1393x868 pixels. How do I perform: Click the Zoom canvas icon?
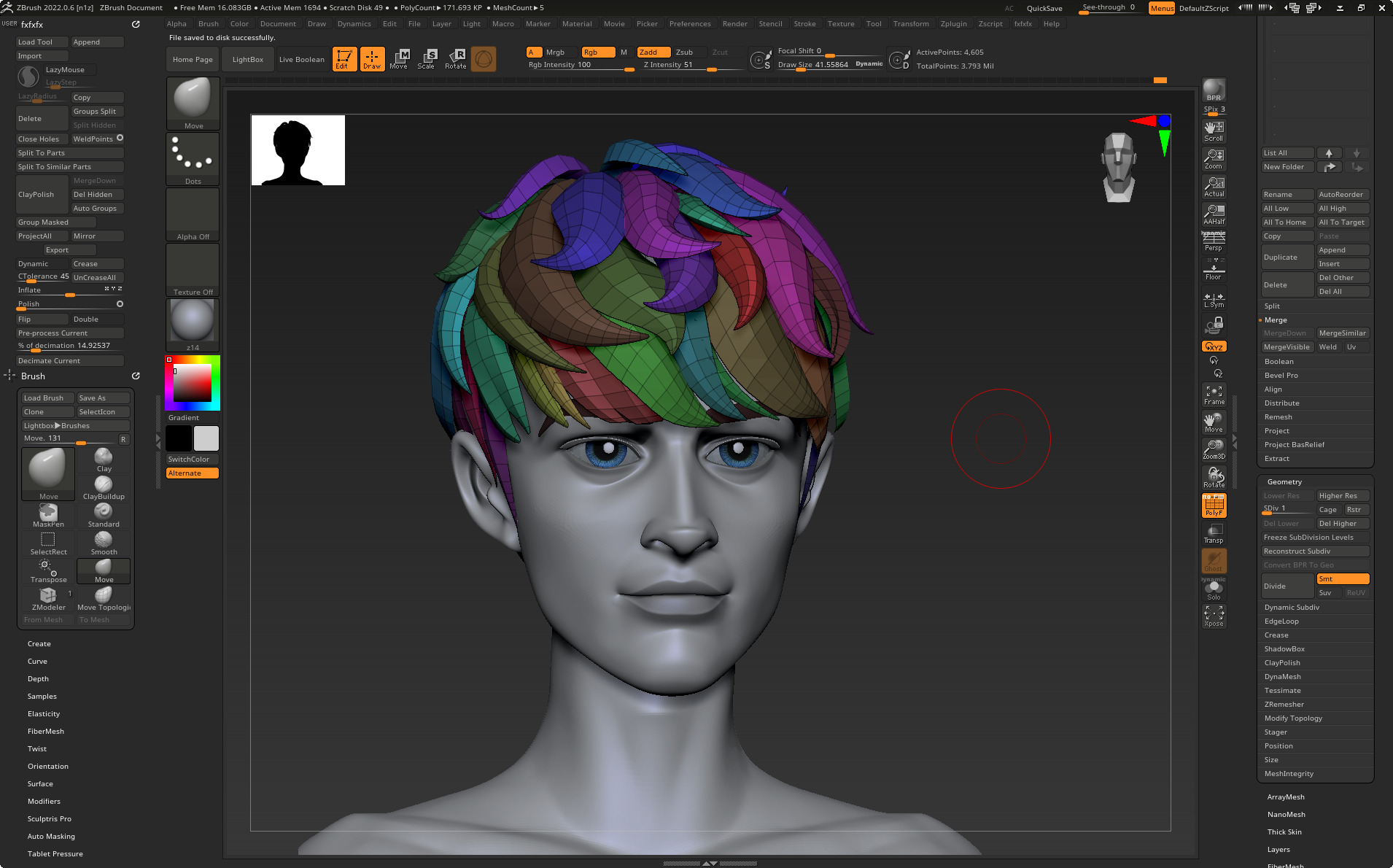(x=1214, y=158)
